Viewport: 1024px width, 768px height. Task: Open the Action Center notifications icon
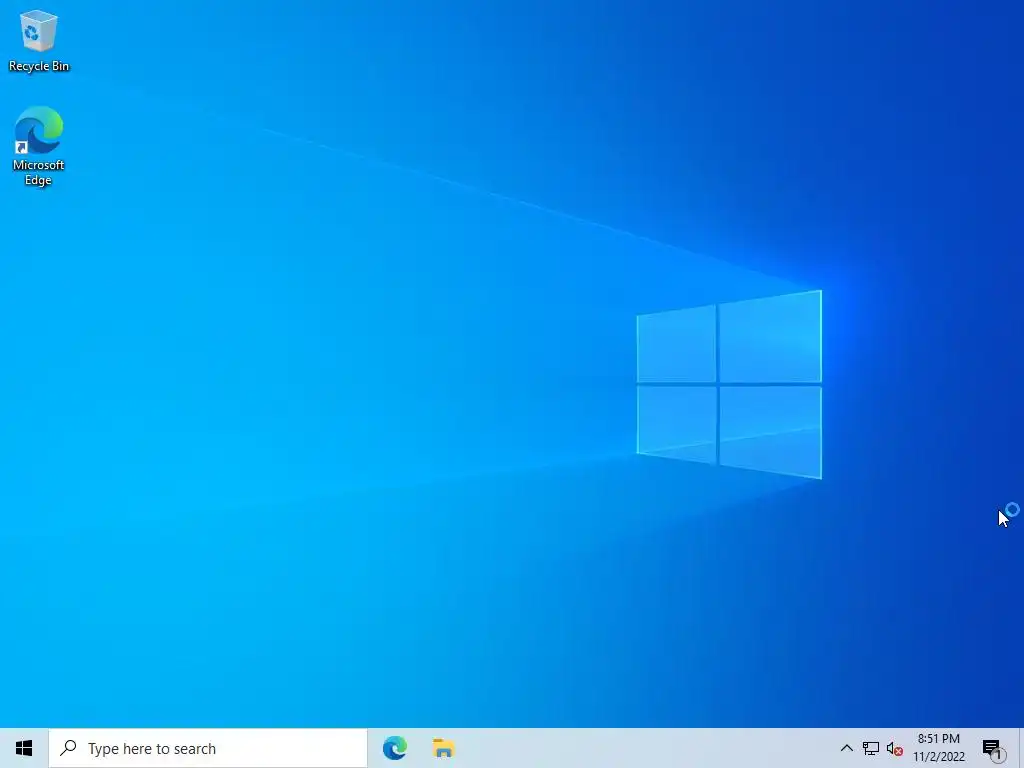click(x=993, y=748)
